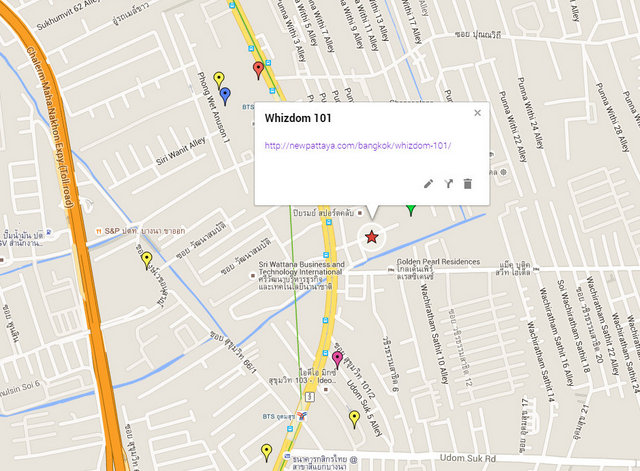The height and width of the screenshot is (471, 640).
Task: Click the Sri Wattana Business place icon
Action: coord(253,276)
